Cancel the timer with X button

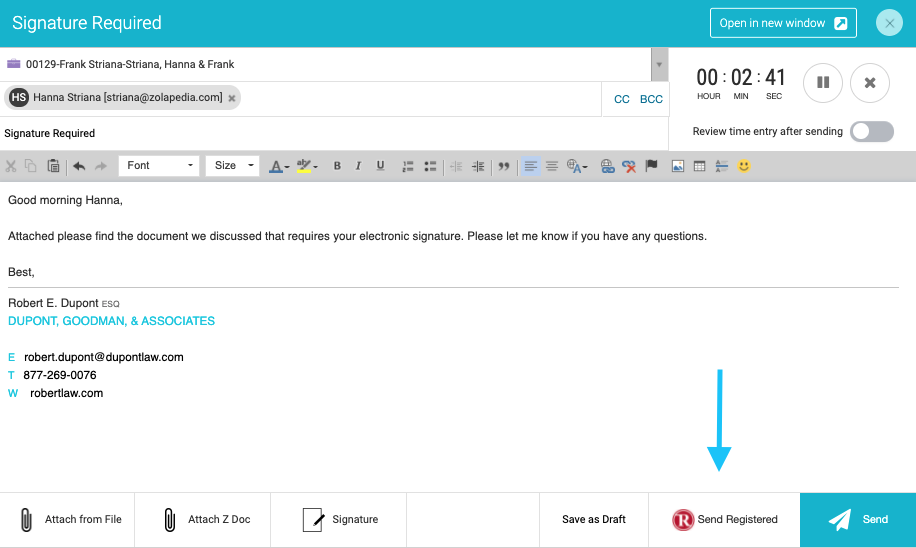tap(870, 82)
